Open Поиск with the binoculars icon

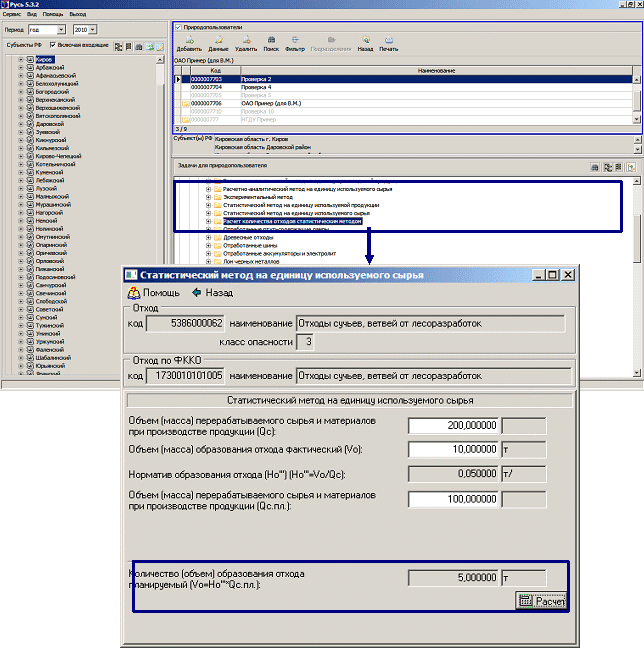tap(271, 42)
